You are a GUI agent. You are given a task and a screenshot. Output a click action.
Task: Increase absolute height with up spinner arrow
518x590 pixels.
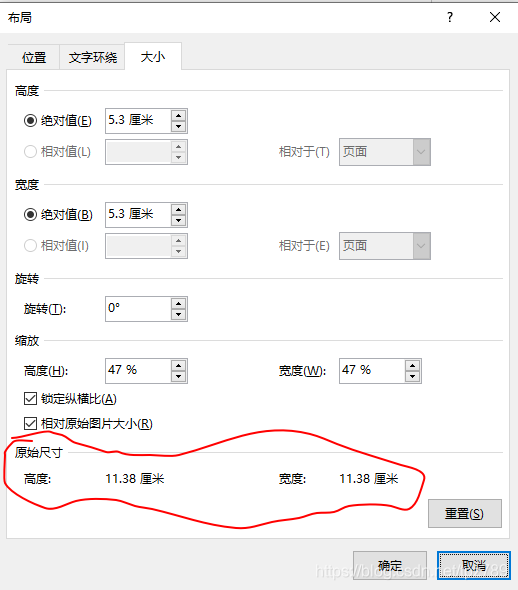[x=179, y=116]
